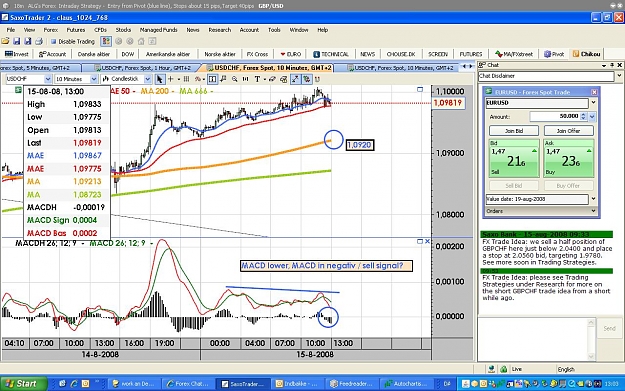The height and width of the screenshot is (391, 625).
Task: Switch to the Danske aktier workspace tab
Action: click(x=94, y=54)
